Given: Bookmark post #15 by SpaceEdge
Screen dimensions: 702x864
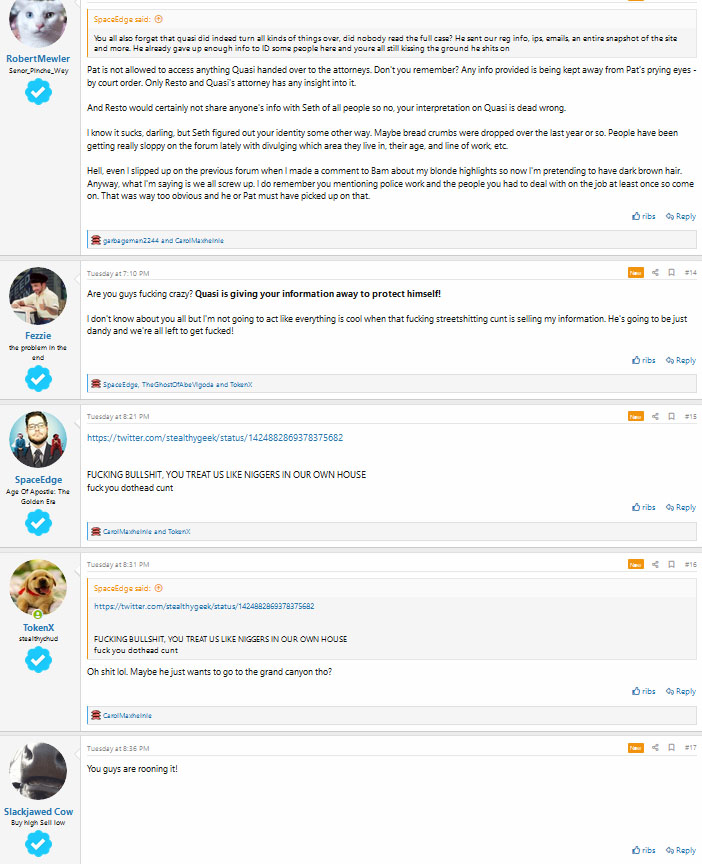Looking at the screenshot, I should (671, 416).
